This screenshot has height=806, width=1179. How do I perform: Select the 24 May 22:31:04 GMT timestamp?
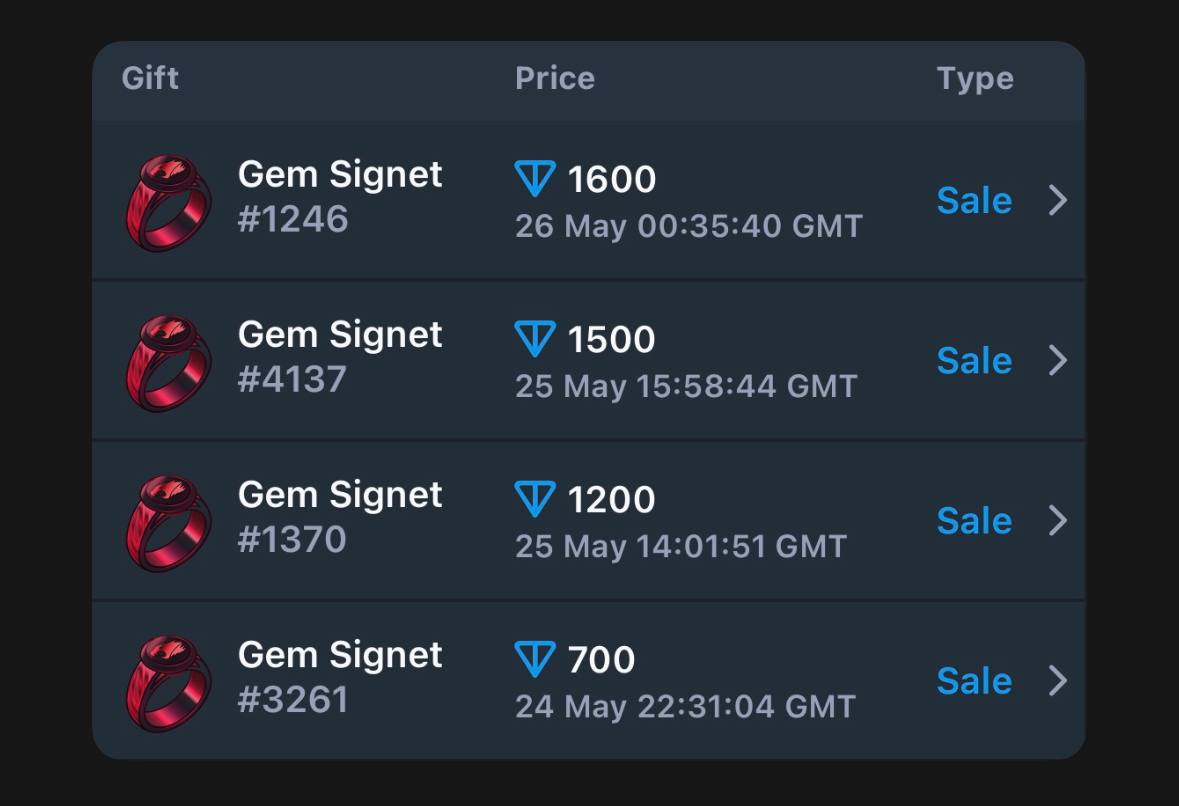click(685, 707)
